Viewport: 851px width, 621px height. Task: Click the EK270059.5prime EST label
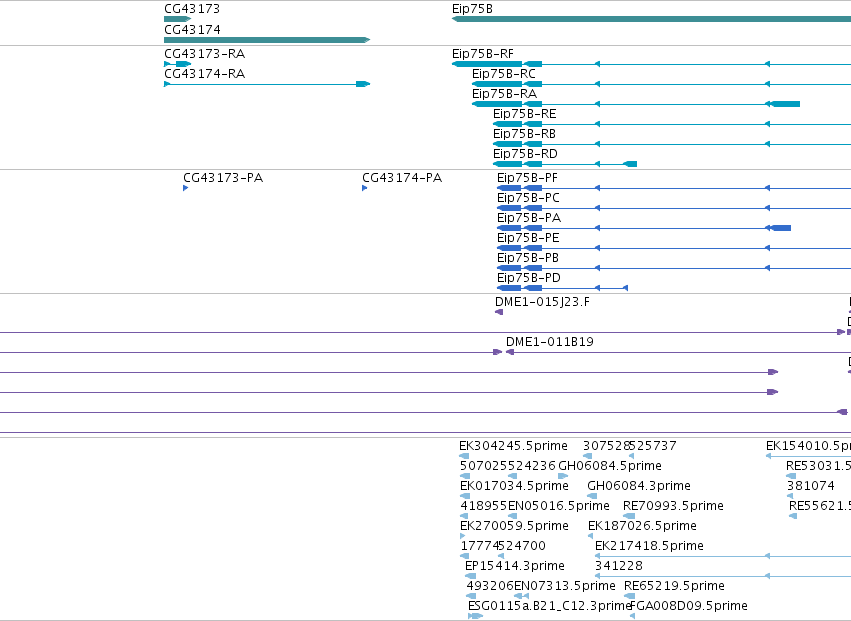coord(515,527)
